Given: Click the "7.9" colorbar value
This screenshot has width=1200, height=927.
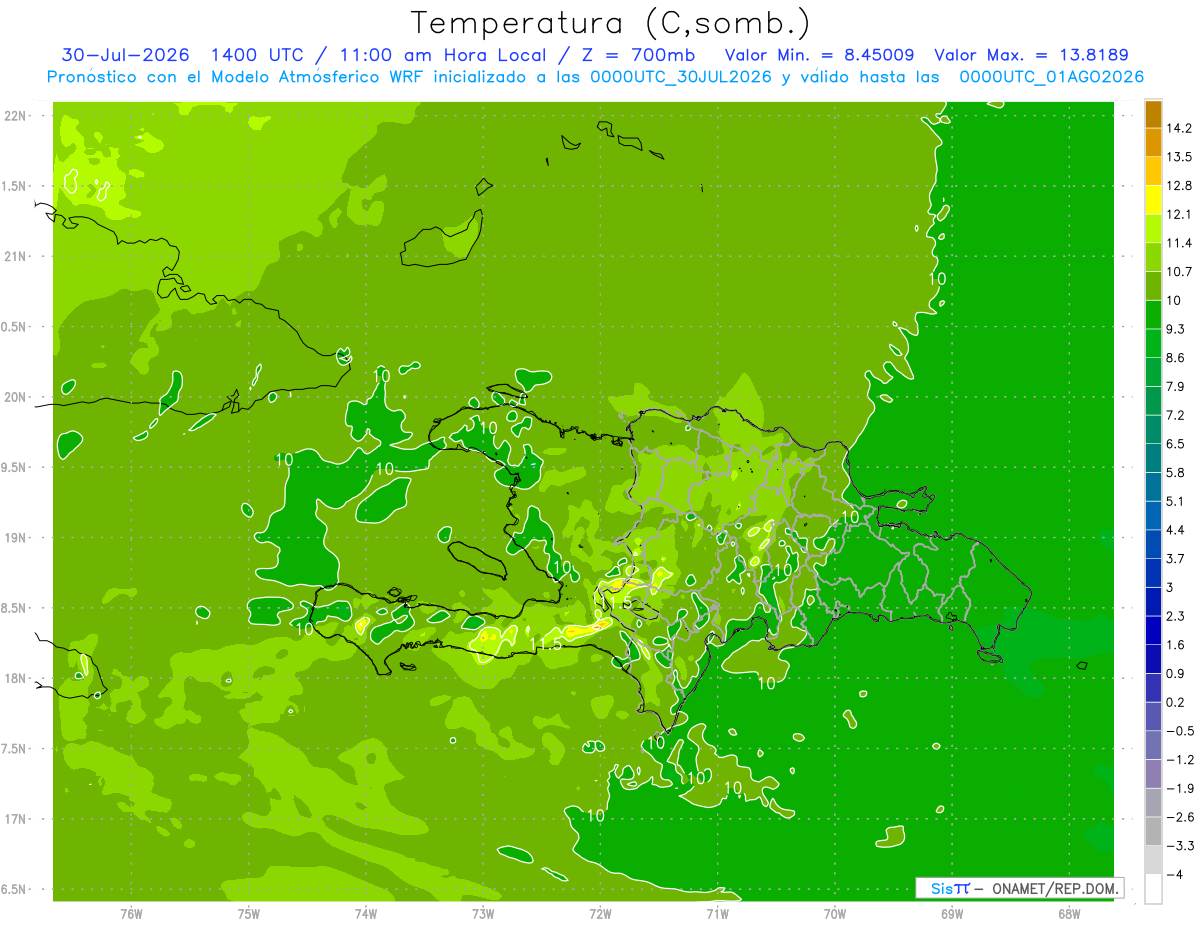Looking at the screenshot, I should tap(1178, 386).
